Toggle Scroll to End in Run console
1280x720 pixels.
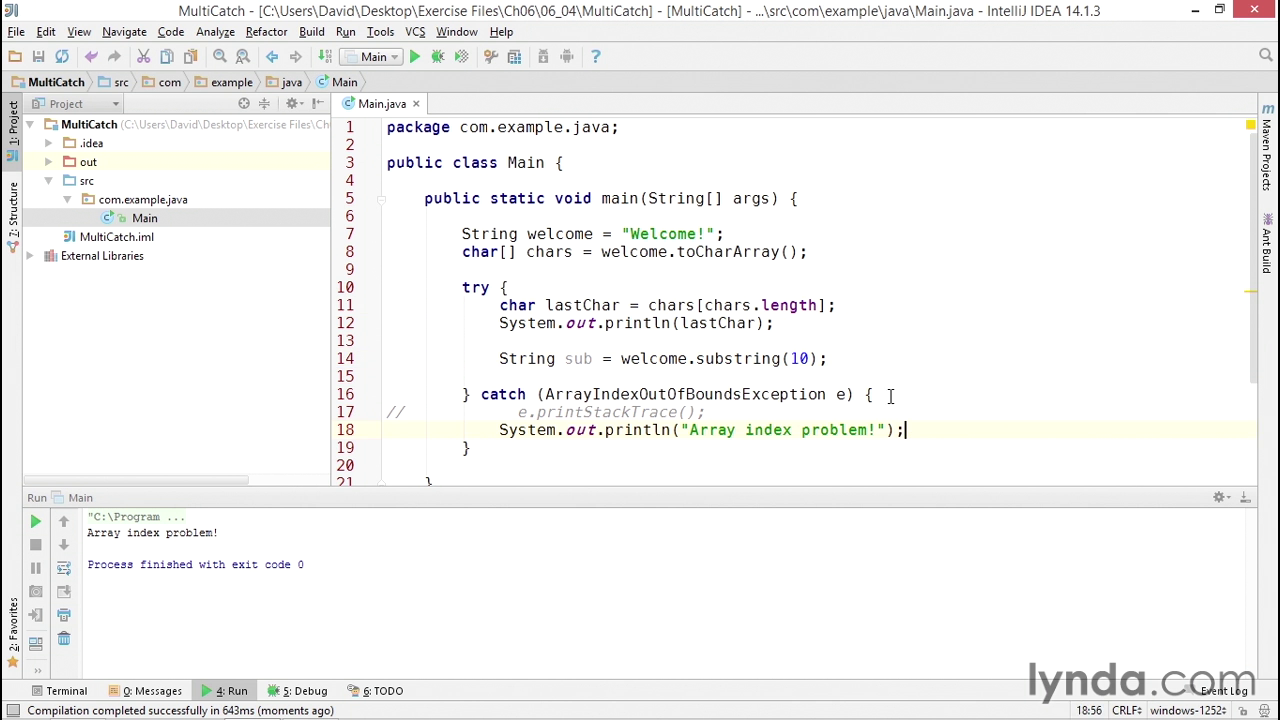tap(64, 591)
